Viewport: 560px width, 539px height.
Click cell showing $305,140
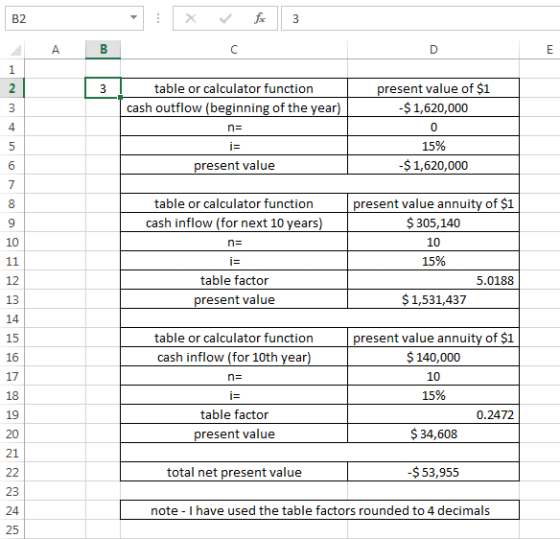tap(433, 223)
